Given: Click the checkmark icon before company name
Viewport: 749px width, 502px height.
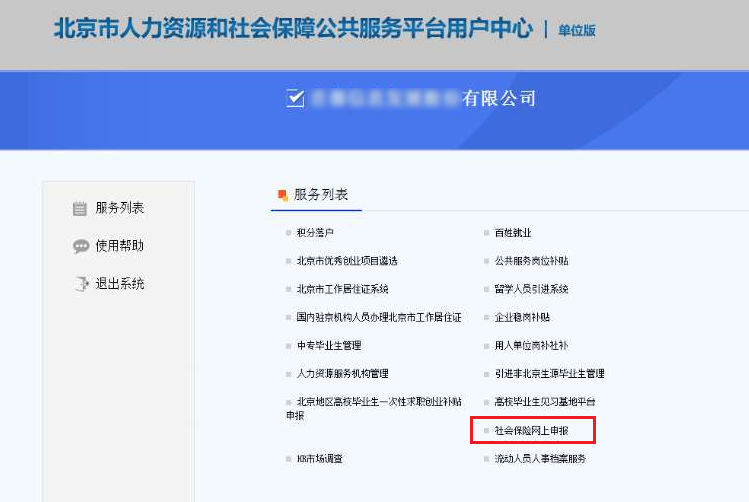Looking at the screenshot, I should [x=294, y=97].
